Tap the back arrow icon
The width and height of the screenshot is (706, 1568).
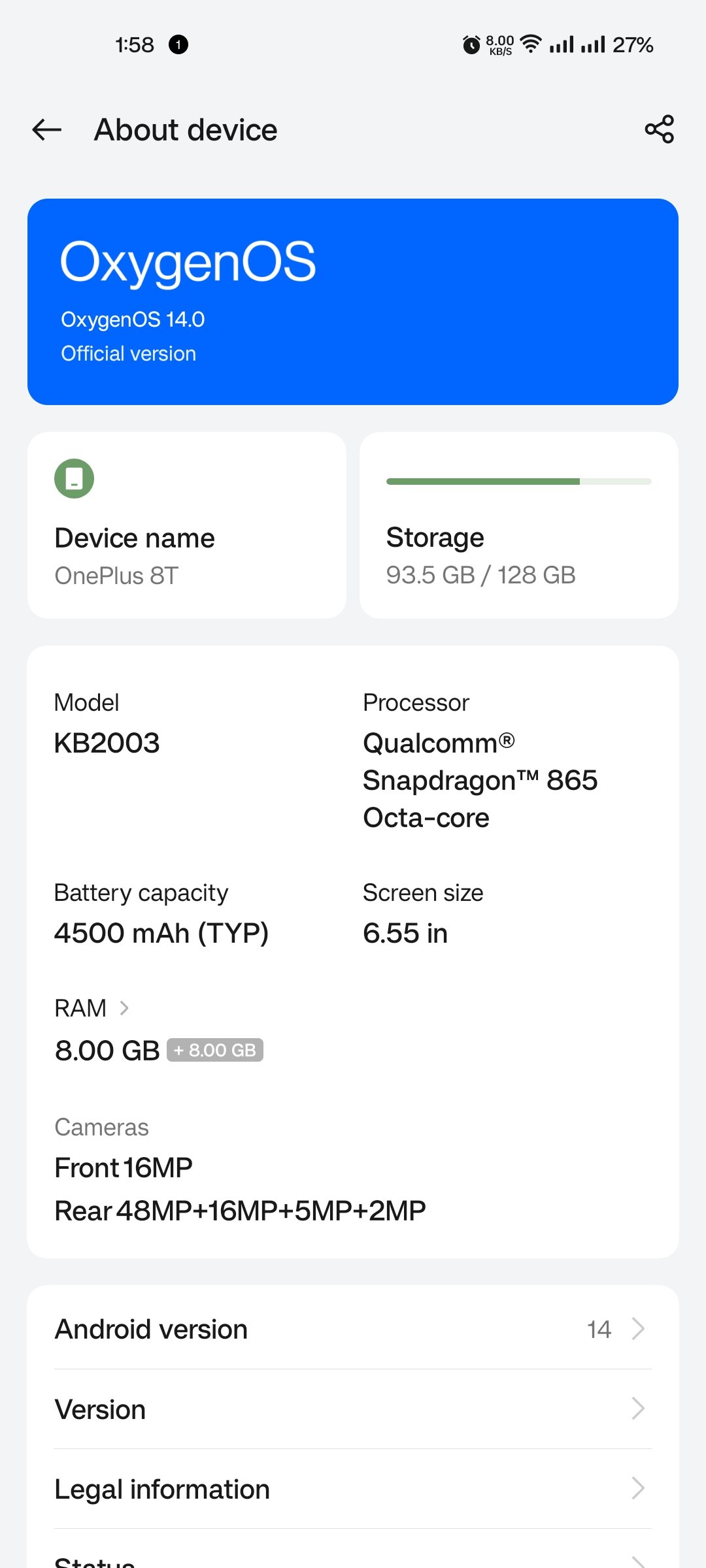tap(47, 129)
